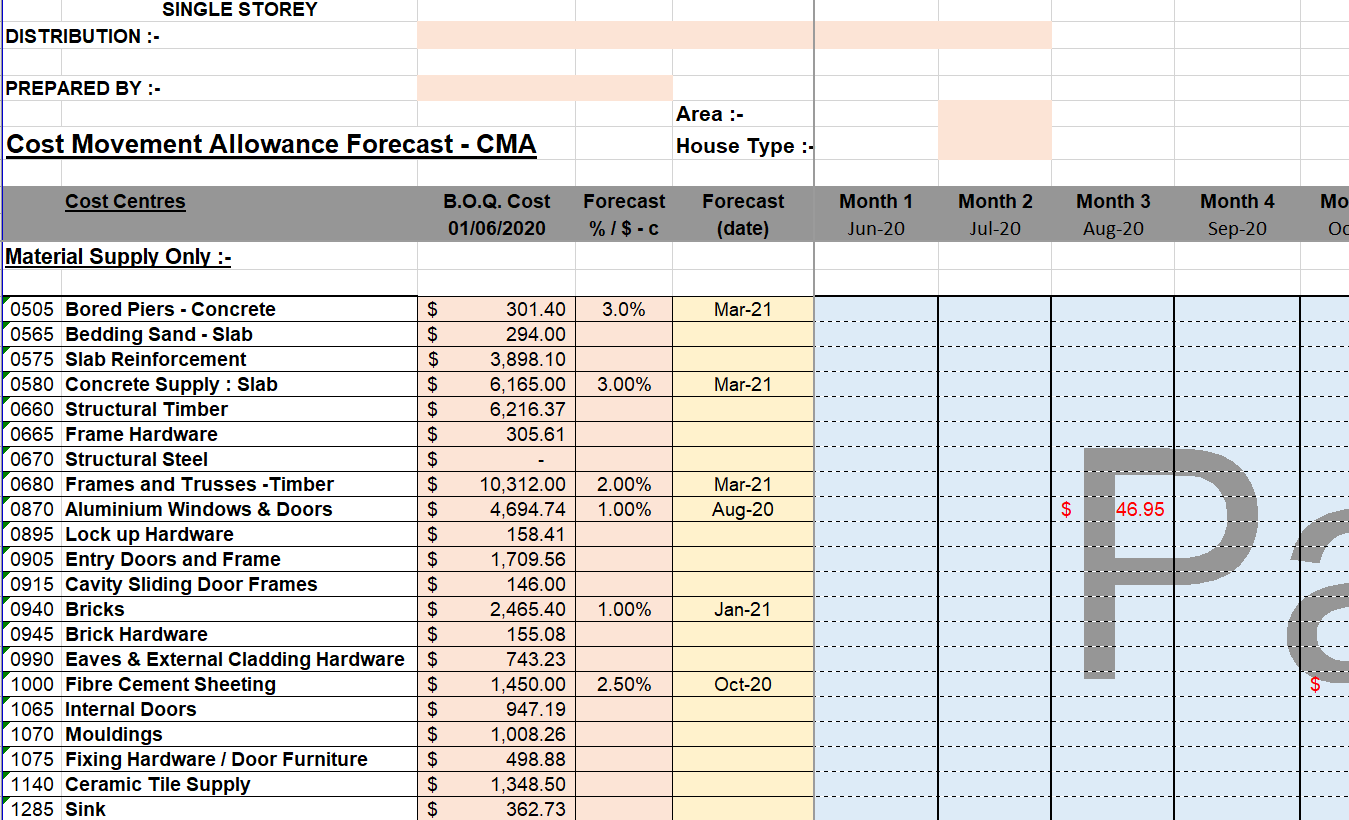This screenshot has height=820, width=1349.
Task: Click the 0505 cost centre code cell
Action: coord(34,310)
